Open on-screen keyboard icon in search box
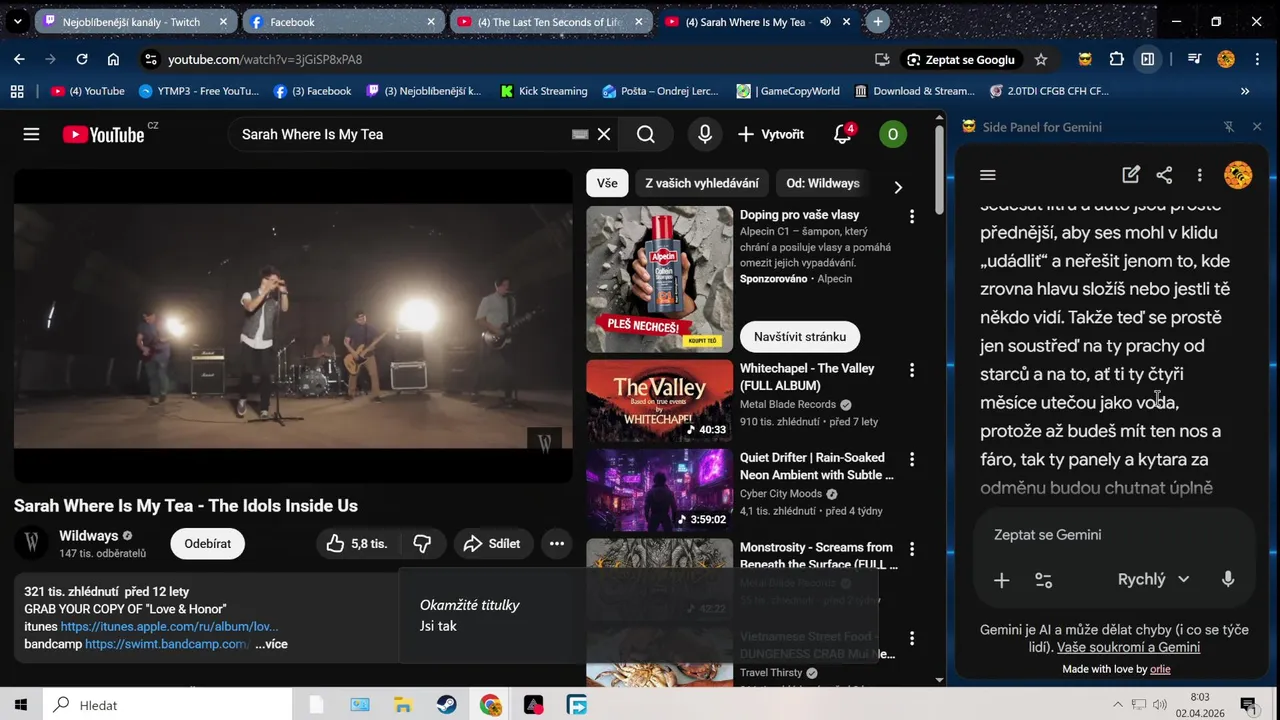Screen dimensions: 1280x720 point(580,134)
